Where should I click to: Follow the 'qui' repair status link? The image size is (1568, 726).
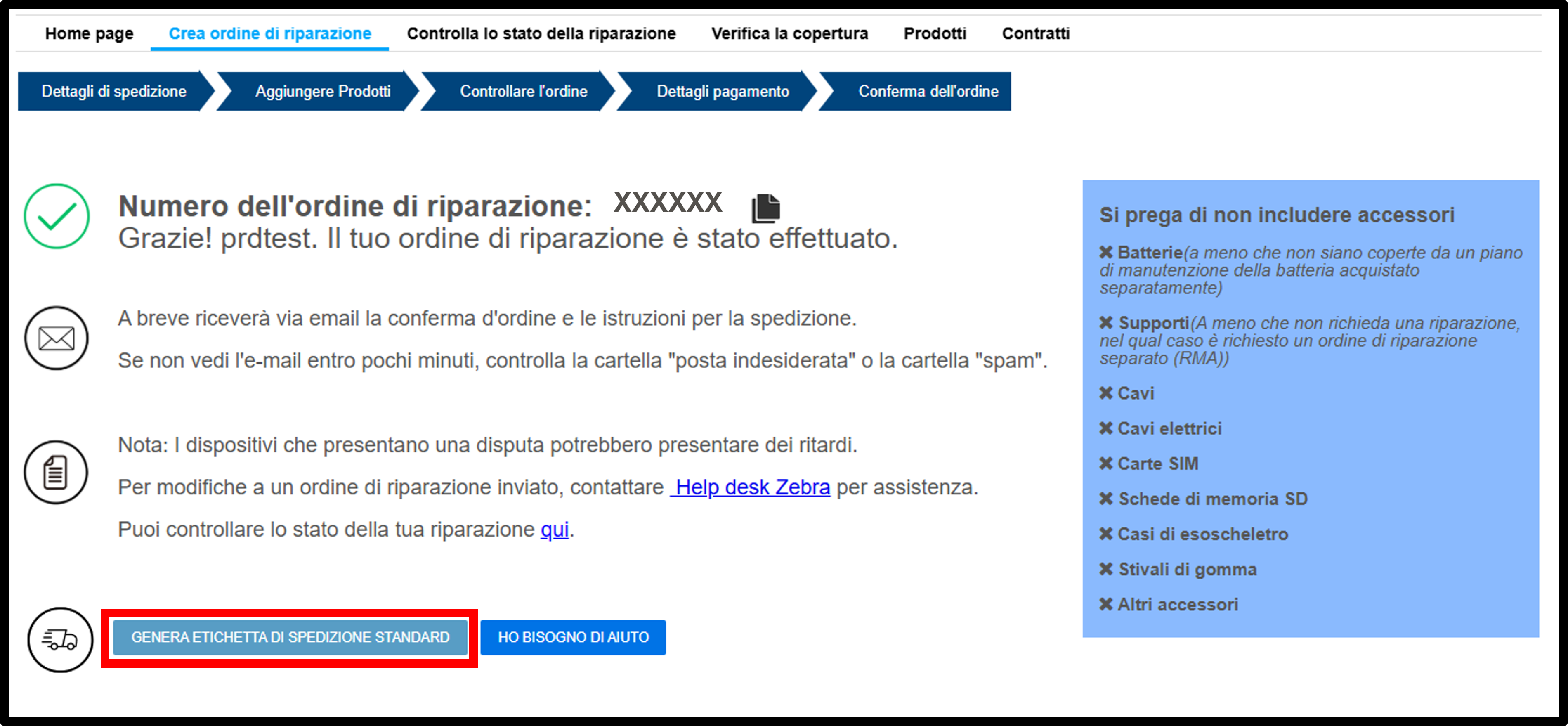[555, 530]
